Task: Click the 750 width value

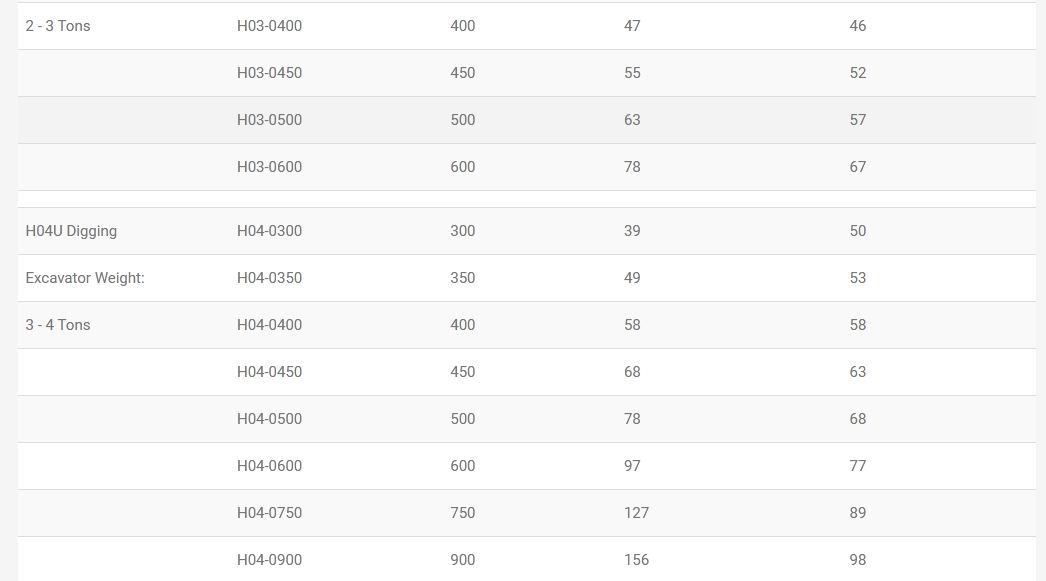Action: click(462, 513)
